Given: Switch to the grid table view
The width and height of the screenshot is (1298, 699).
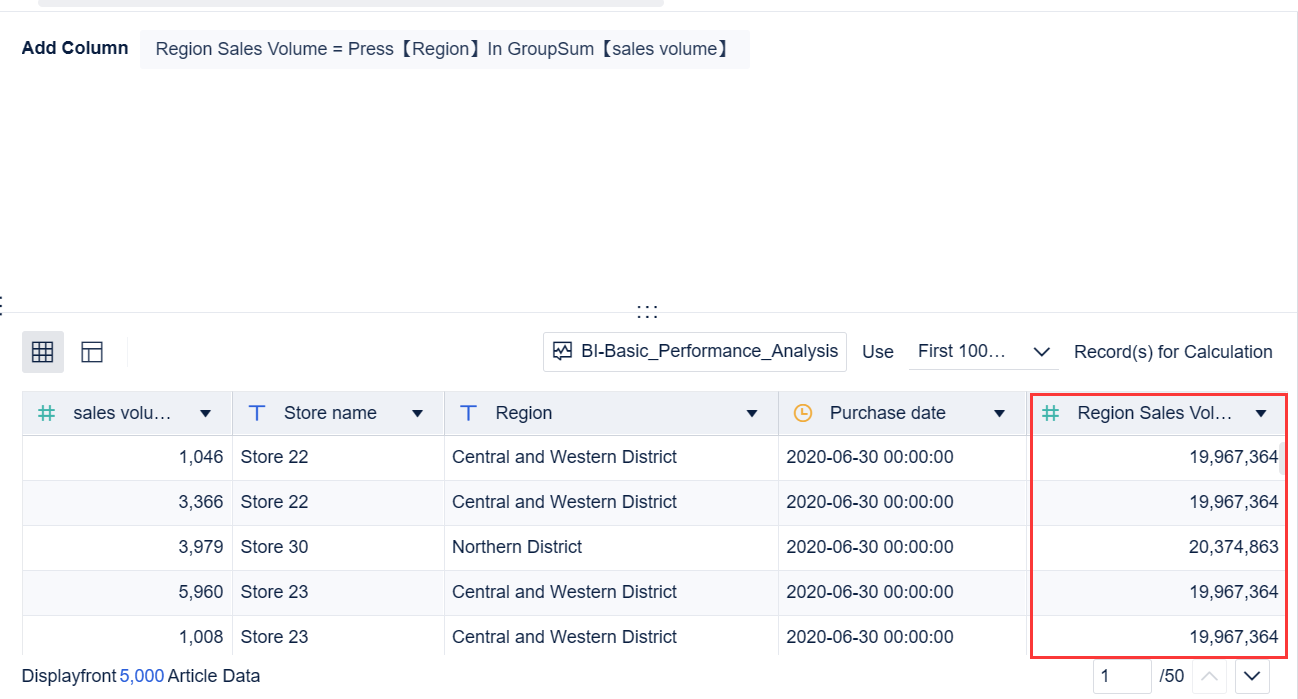Looking at the screenshot, I should pos(42,351).
